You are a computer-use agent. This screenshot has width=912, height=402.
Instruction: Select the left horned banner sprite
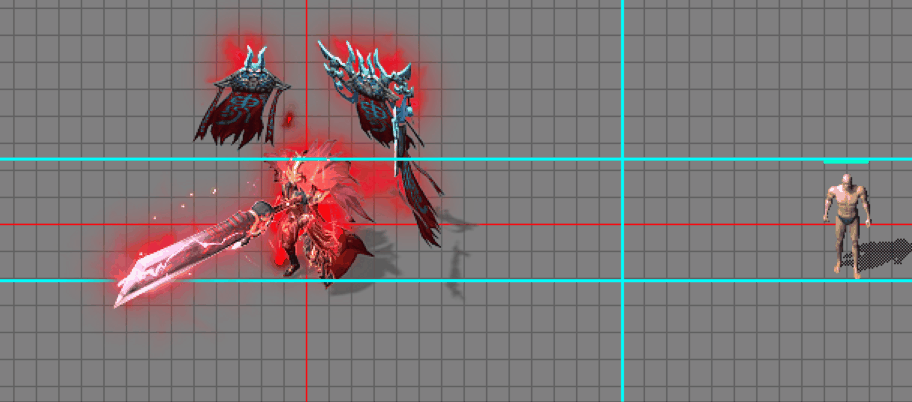point(241,100)
